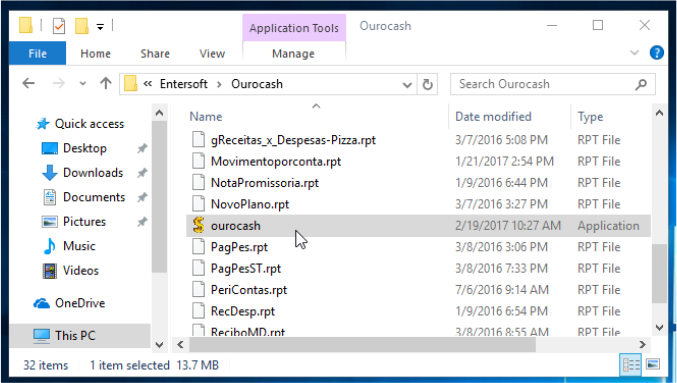The width and height of the screenshot is (677, 383).
Task: Click the Properties quick access toolbar icon
Action: click(59, 26)
